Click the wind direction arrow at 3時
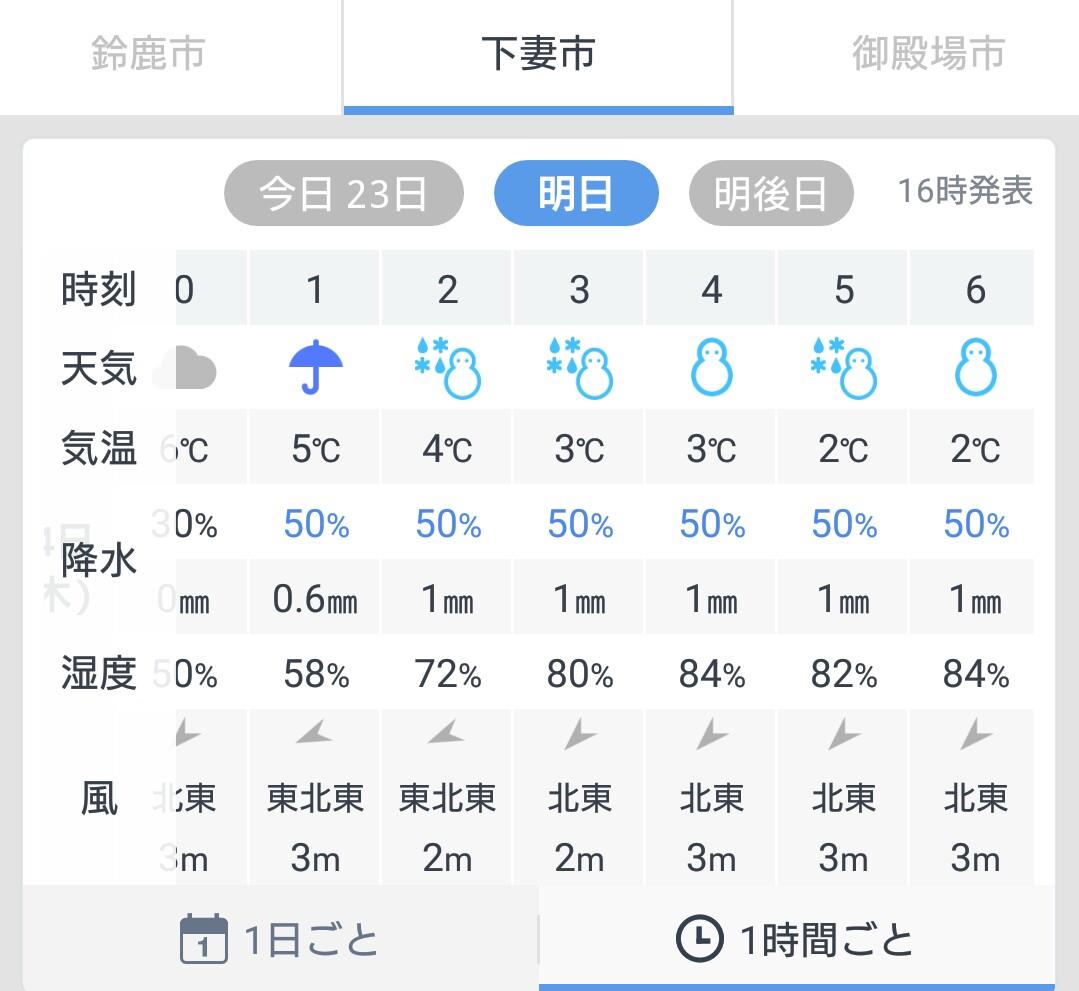1079x991 pixels. point(579,734)
